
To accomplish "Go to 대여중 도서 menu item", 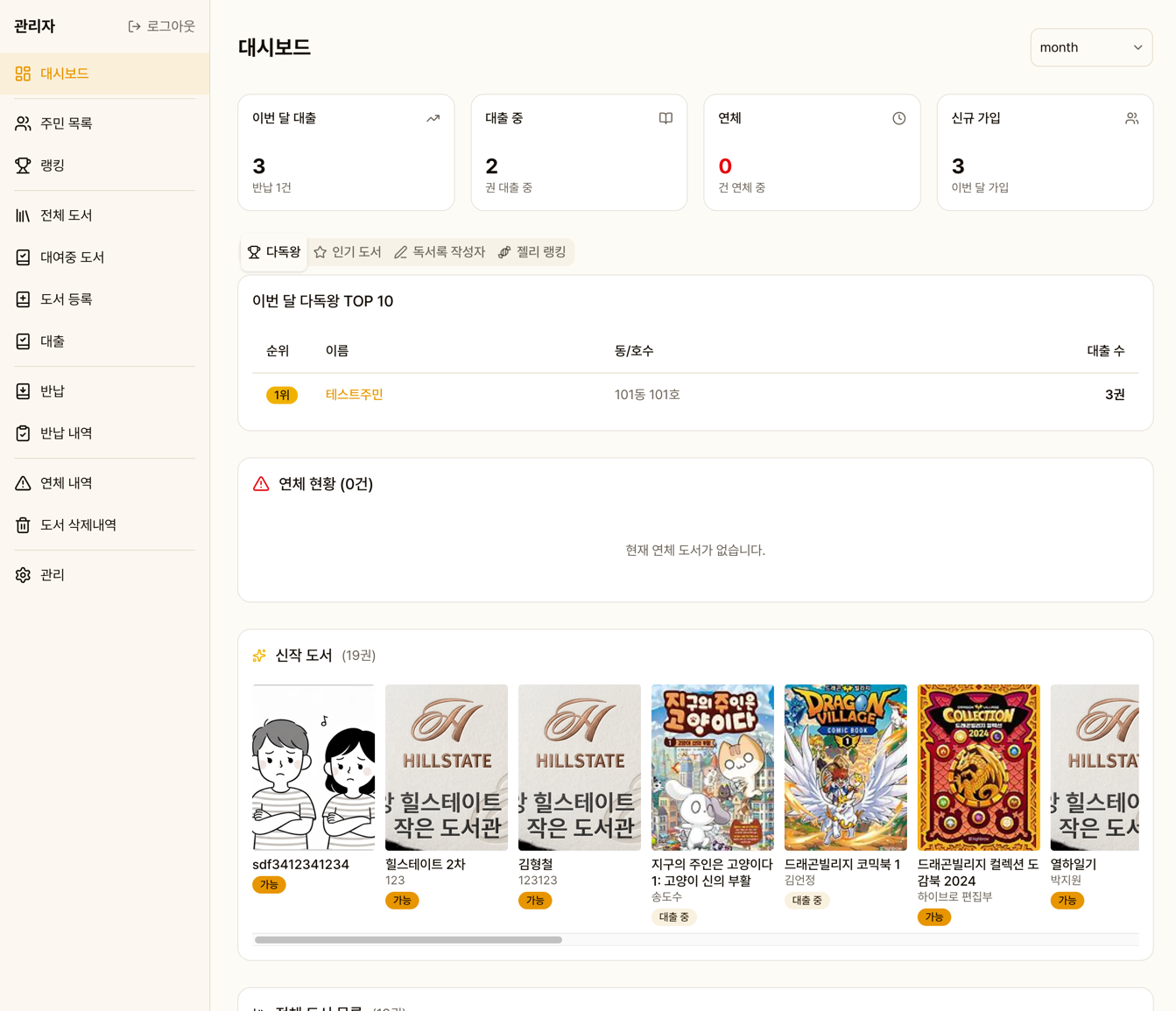I will pyautogui.click(x=72, y=257).
